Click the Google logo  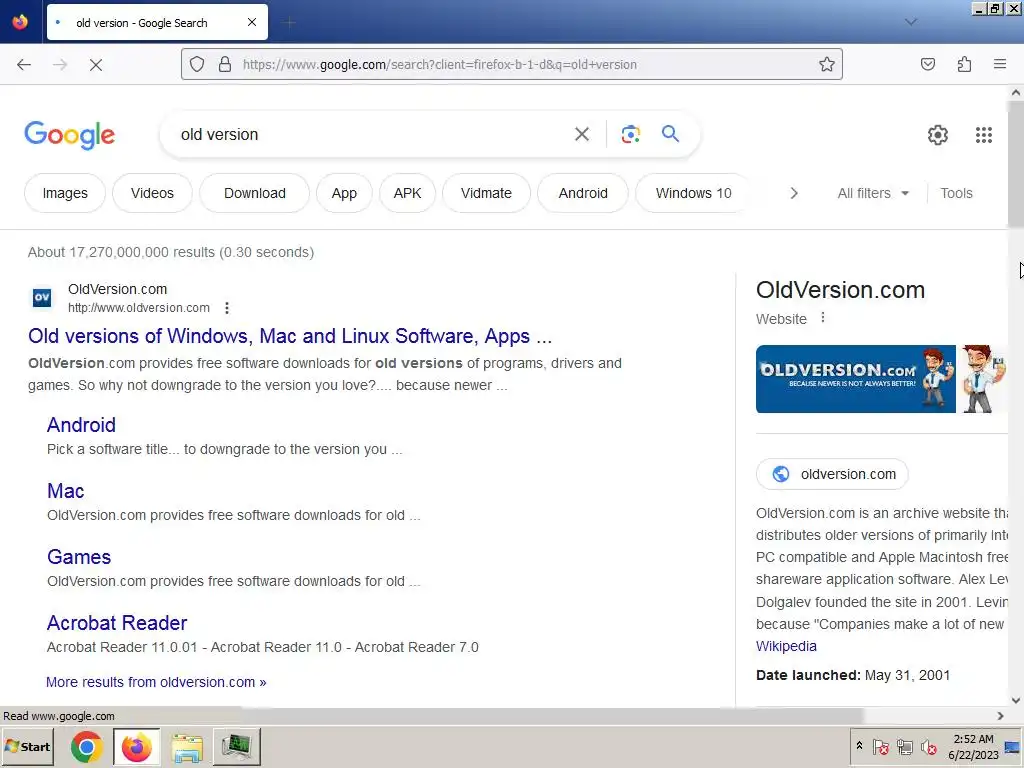point(70,135)
